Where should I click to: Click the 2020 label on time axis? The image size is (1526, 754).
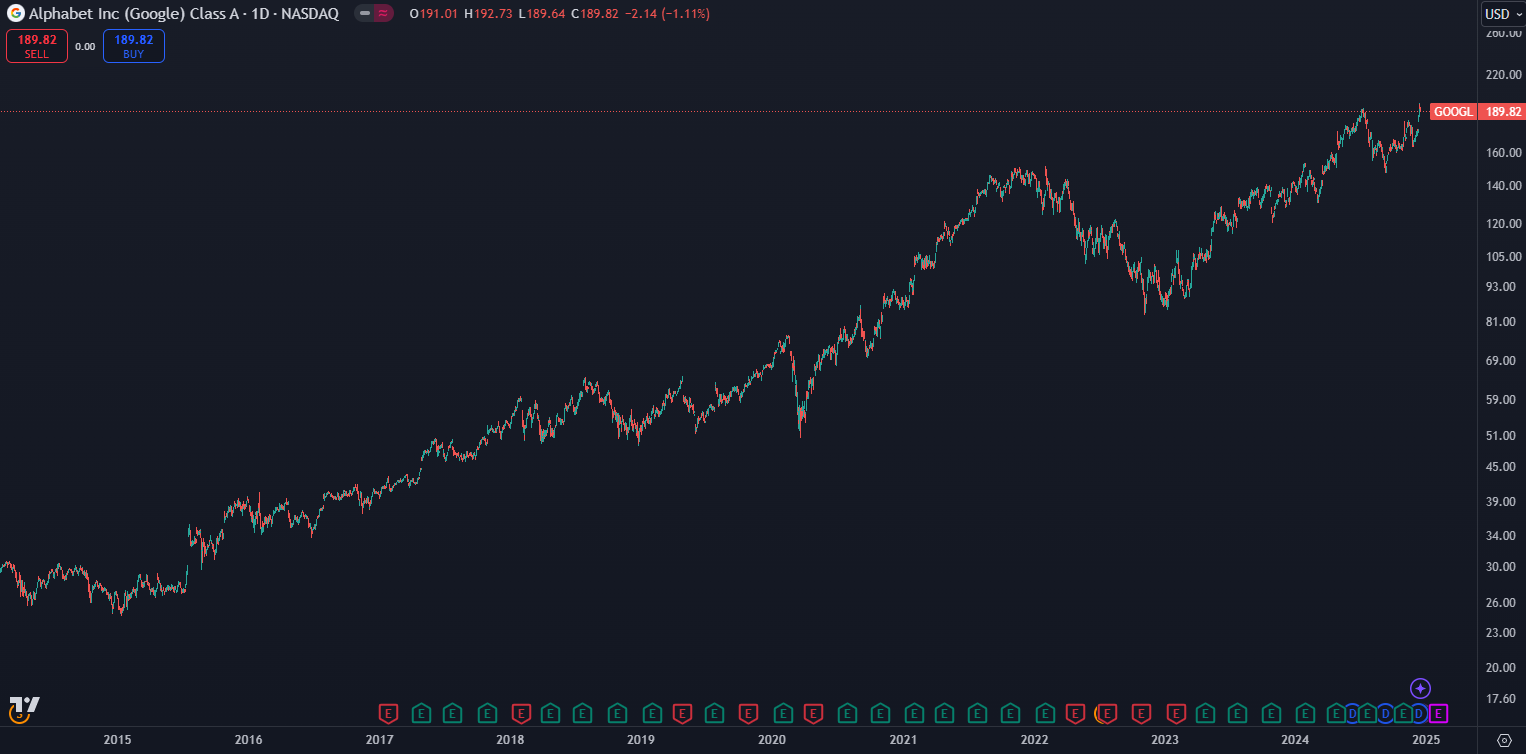[x=771, y=740]
